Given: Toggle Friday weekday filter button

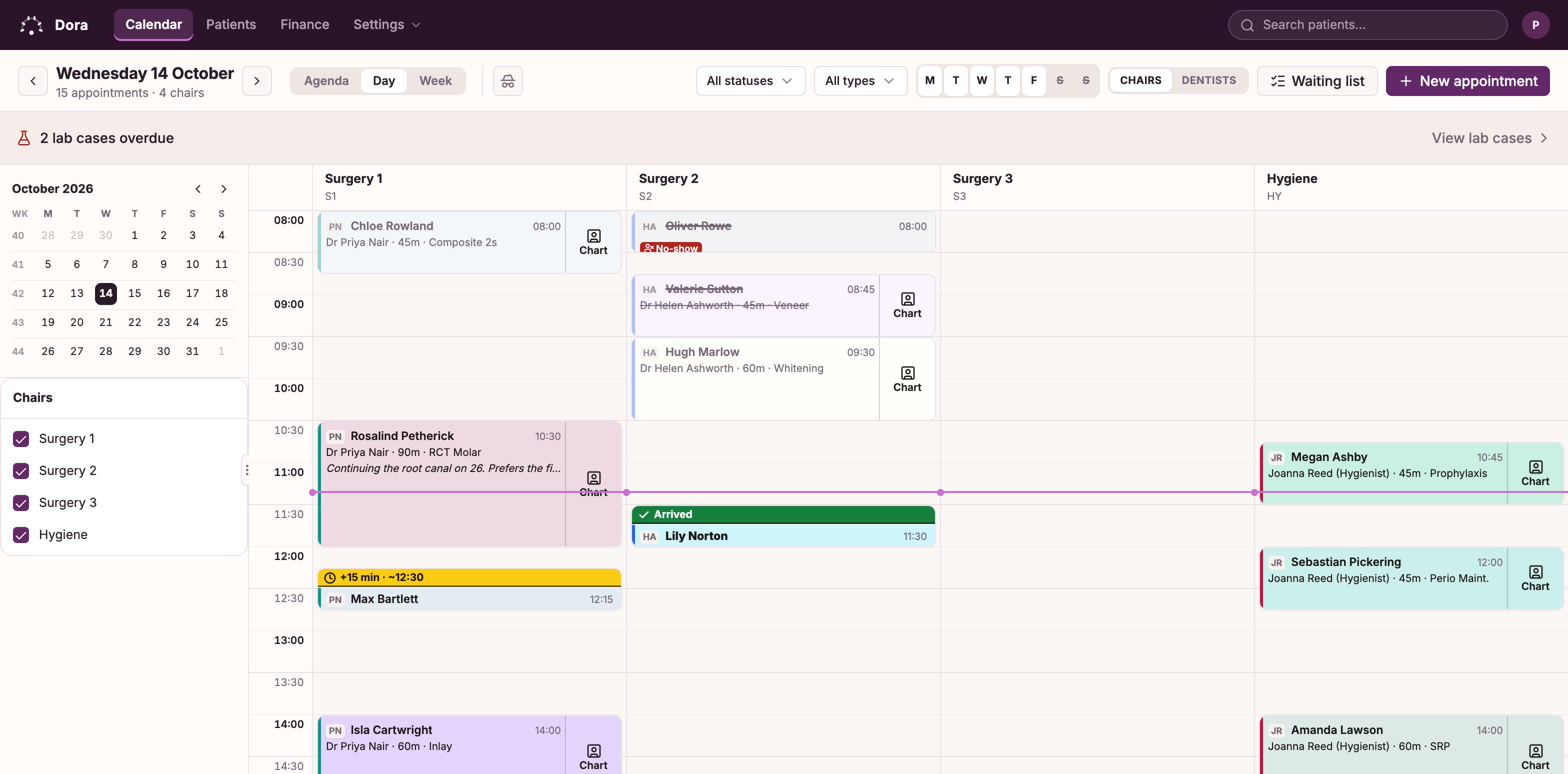Looking at the screenshot, I should coord(1033,80).
